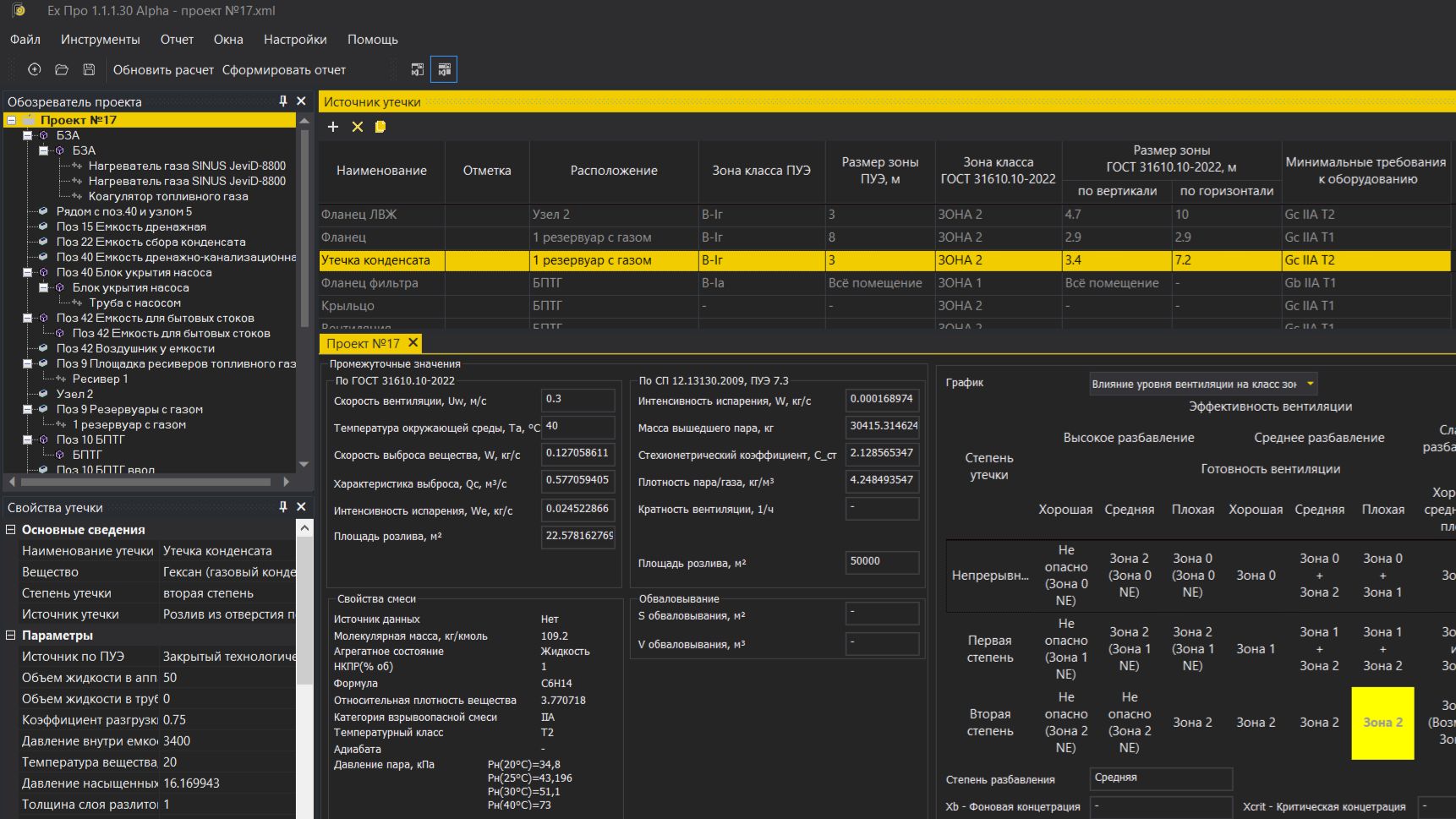This screenshot has height=819, width=1456.
Task: Add a new leak source with plus icon
Action: click(333, 127)
